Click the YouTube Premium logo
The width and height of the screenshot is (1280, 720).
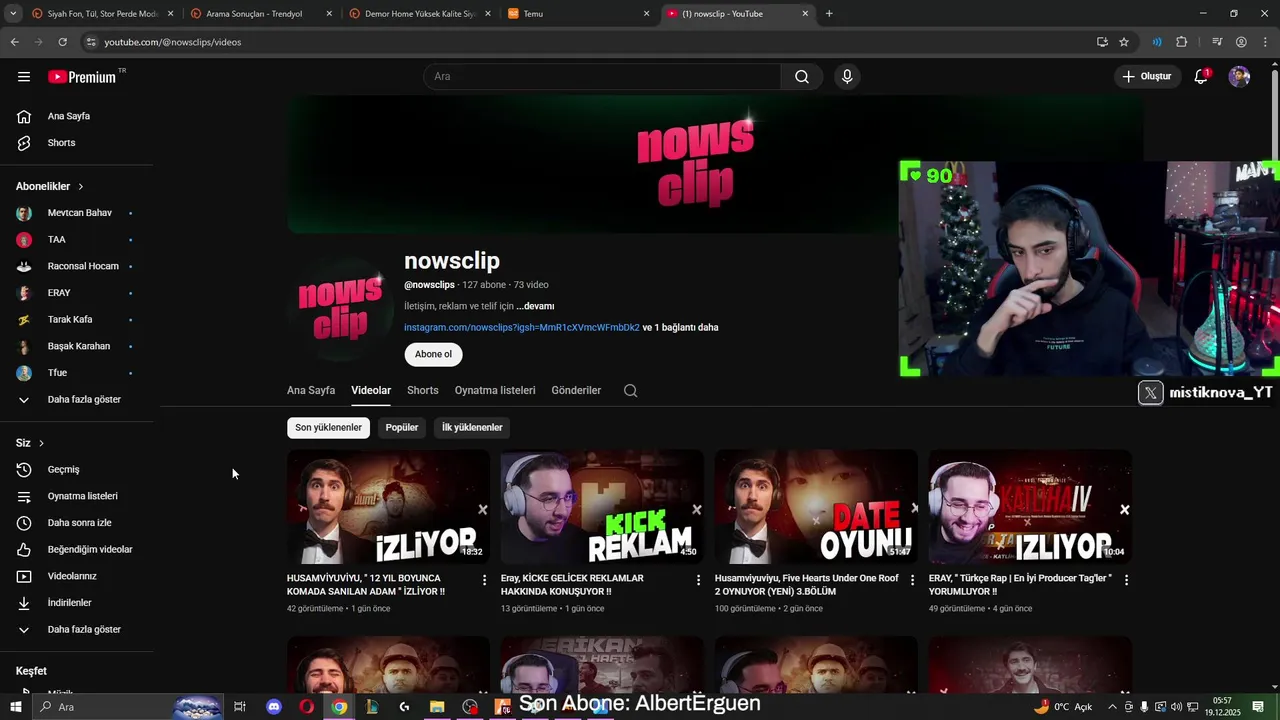(x=82, y=77)
